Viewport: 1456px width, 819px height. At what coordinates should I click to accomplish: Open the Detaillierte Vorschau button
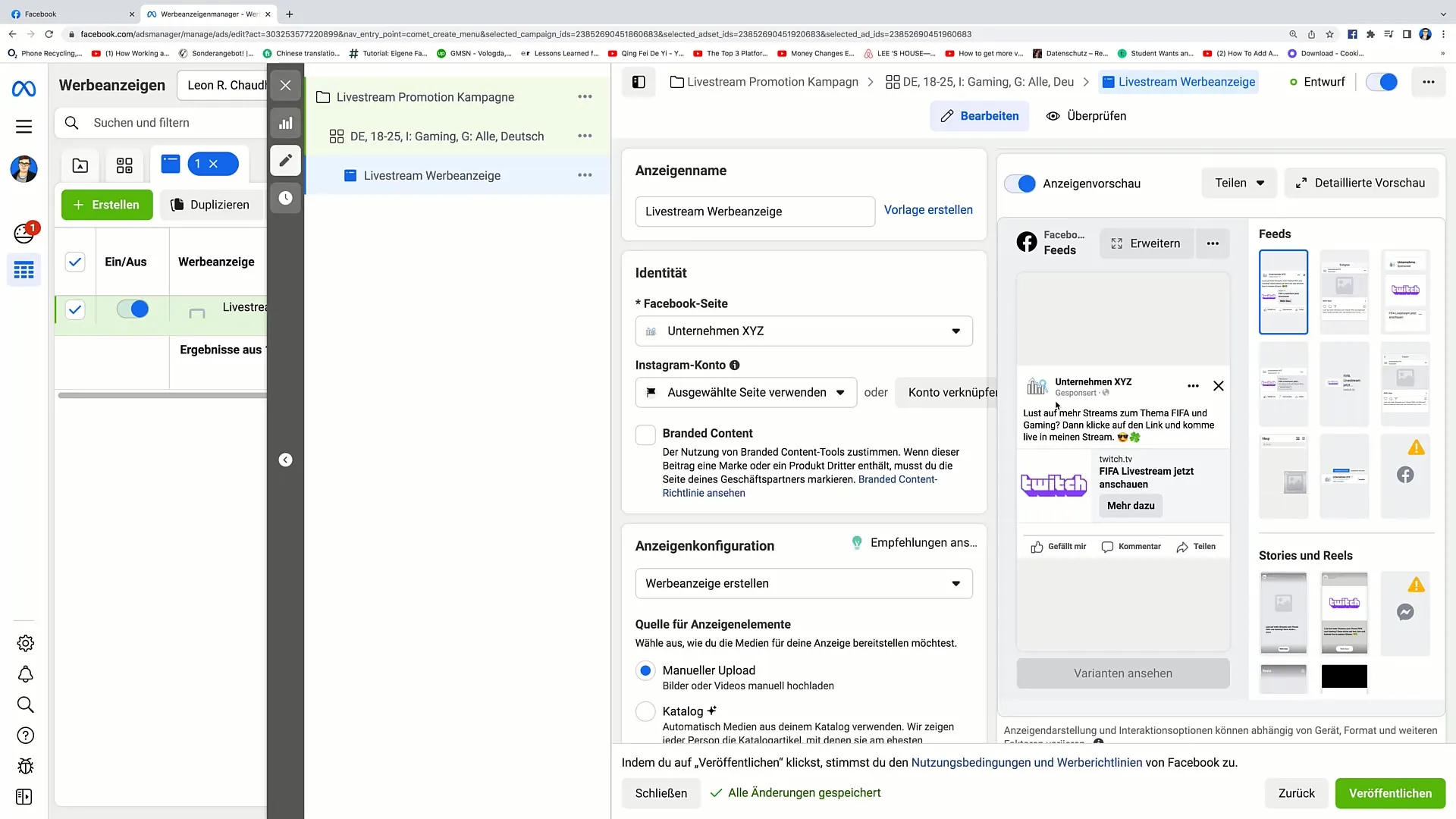click(x=1360, y=183)
